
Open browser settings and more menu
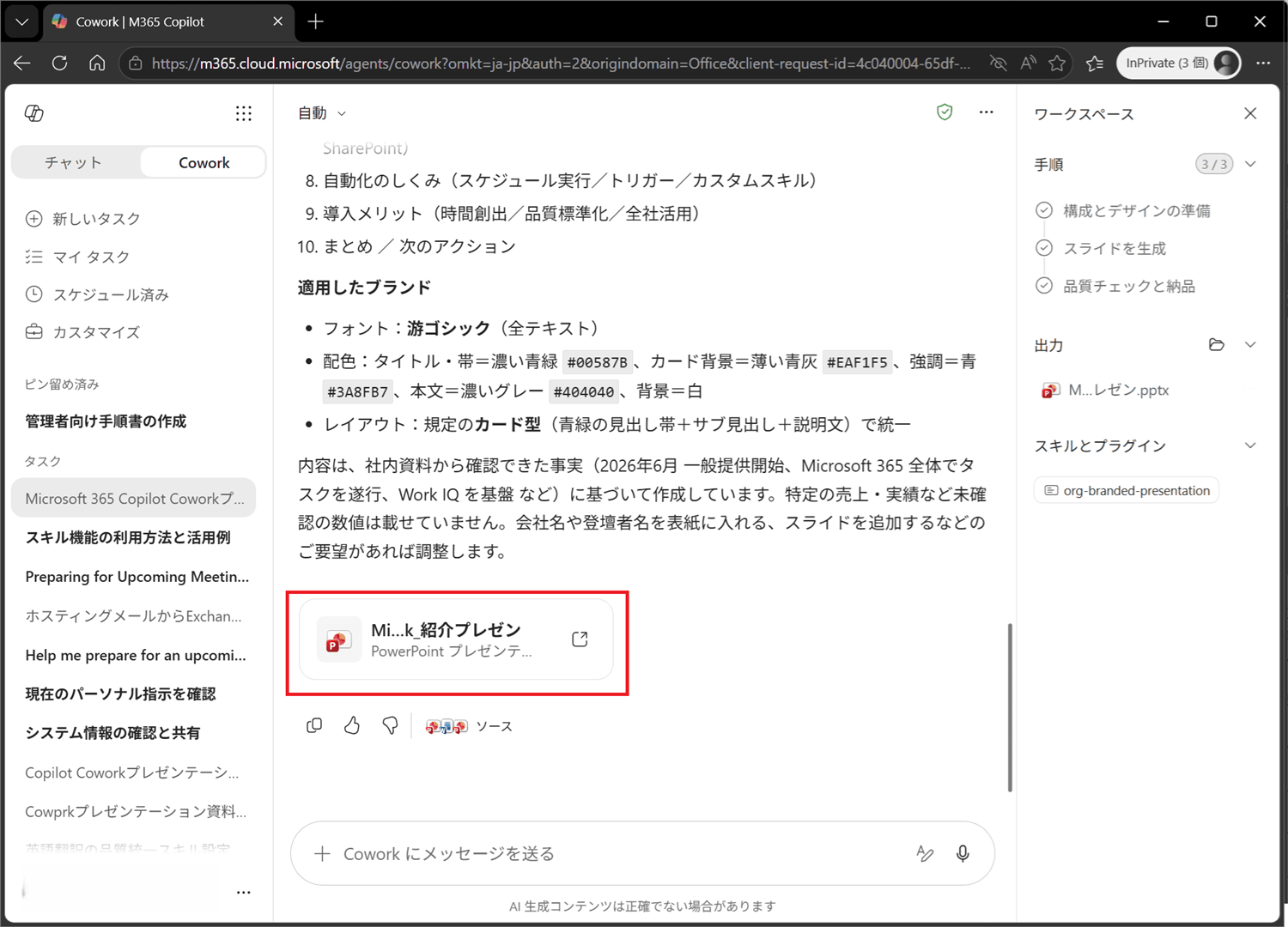[1263, 63]
